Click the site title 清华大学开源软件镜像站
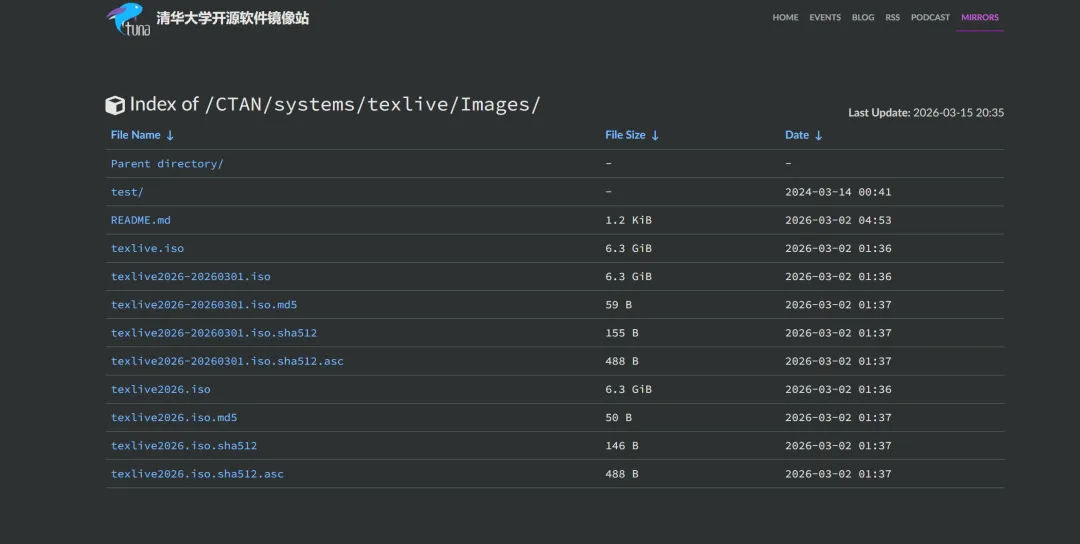 coord(232,18)
